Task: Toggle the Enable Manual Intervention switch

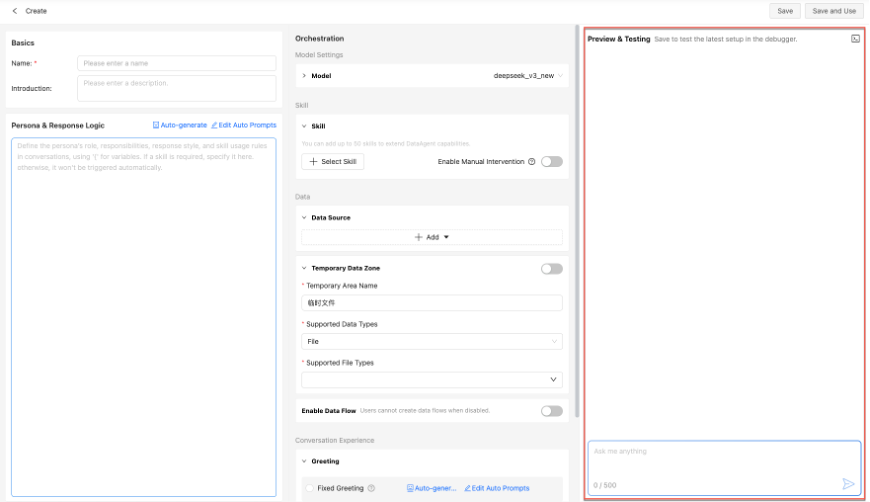Action: pos(551,162)
